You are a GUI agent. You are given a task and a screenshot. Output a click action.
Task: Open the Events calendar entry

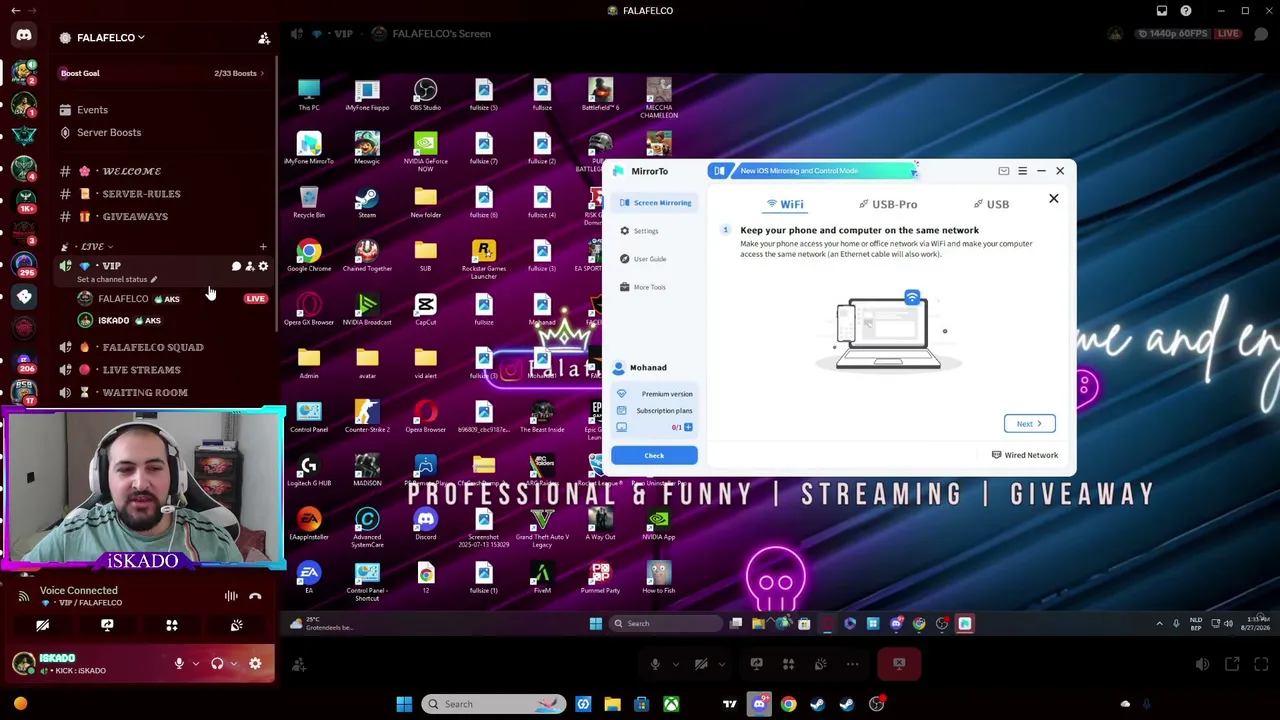(x=92, y=110)
